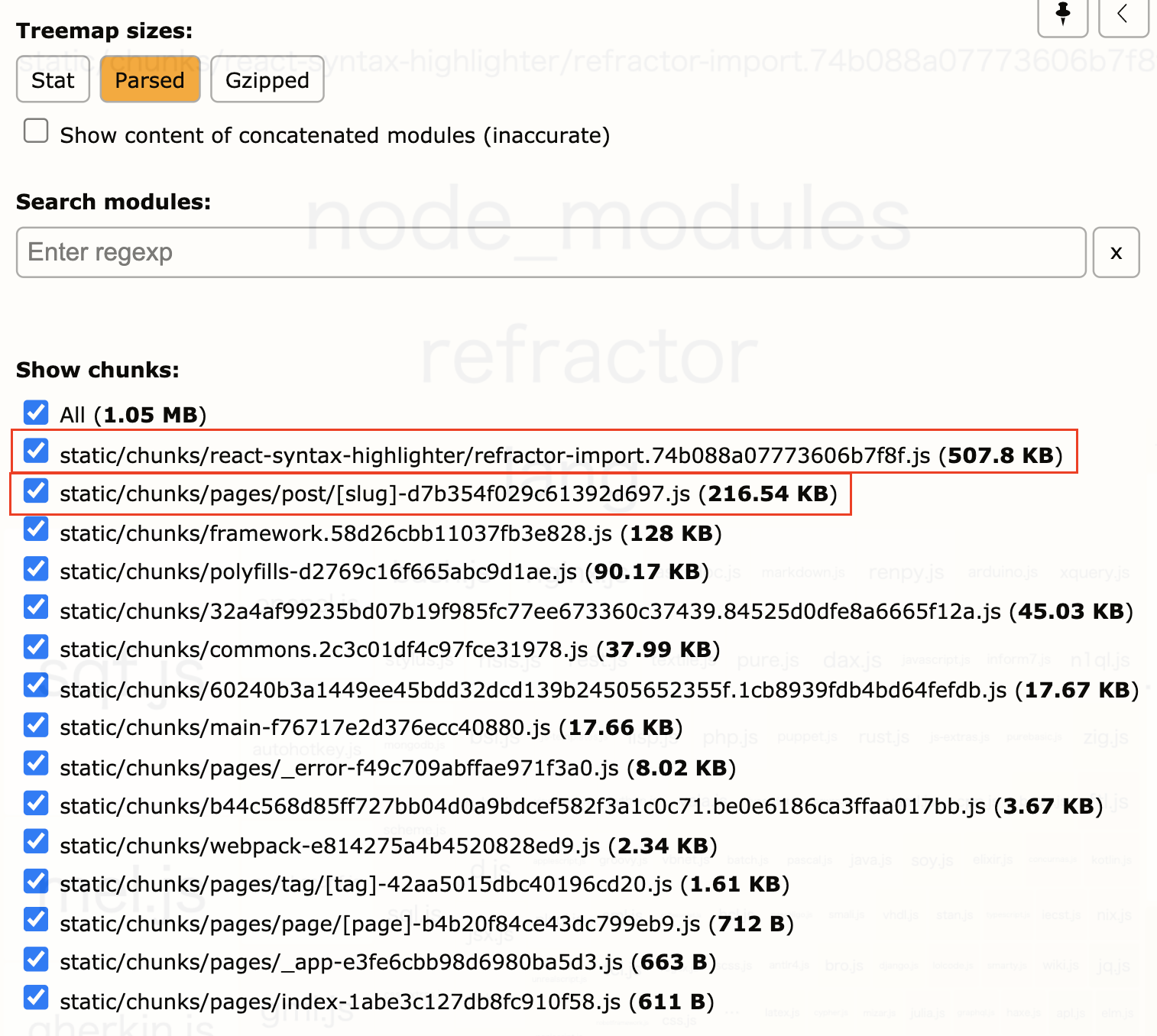Click the Show content of concatenated modules label

tap(335, 135)
